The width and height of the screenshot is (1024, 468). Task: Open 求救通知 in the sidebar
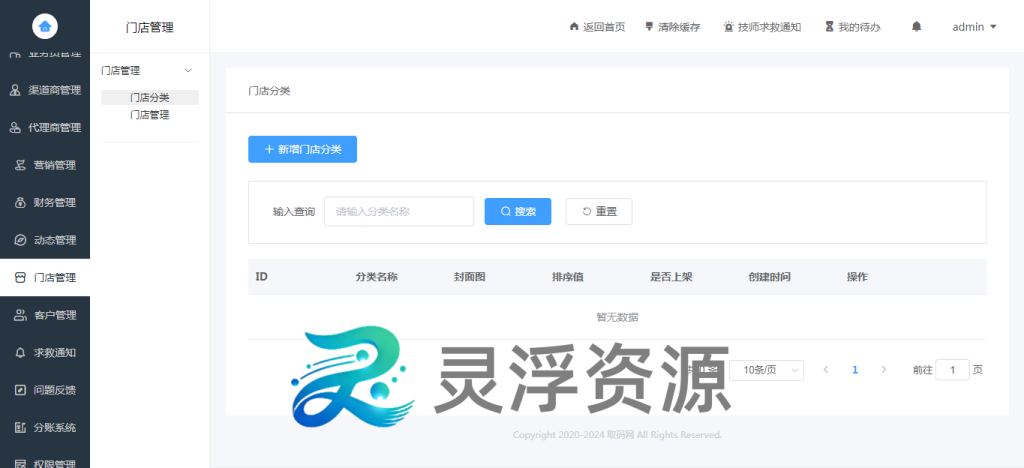coord(45,353)
